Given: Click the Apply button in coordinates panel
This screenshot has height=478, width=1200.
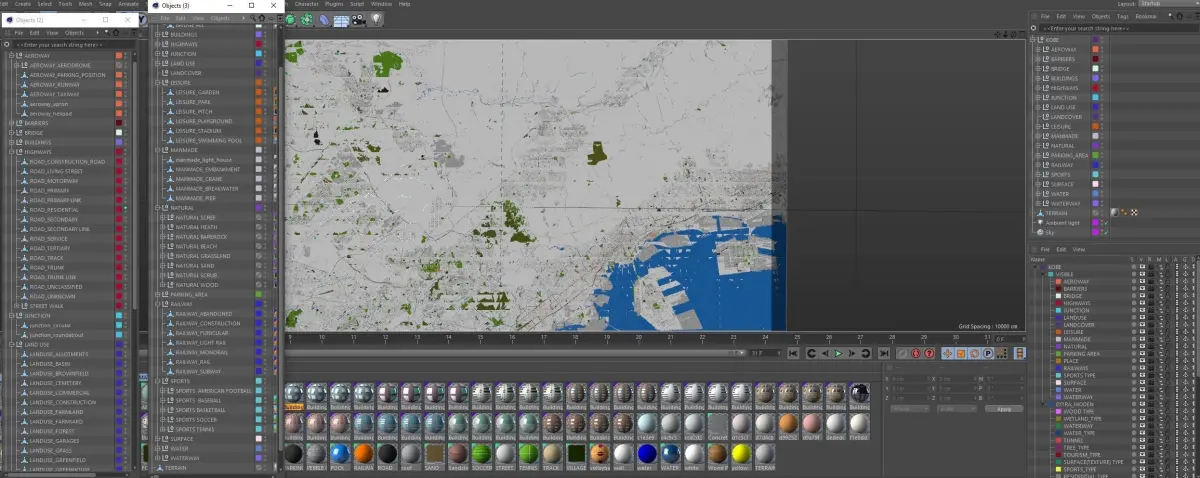Looking at the screenshot, I should 1004,409.
